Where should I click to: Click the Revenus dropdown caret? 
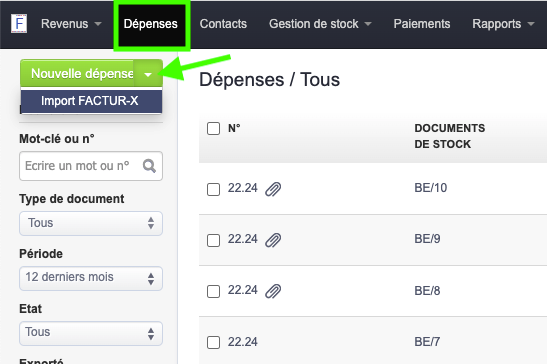[x=98, y=24]
